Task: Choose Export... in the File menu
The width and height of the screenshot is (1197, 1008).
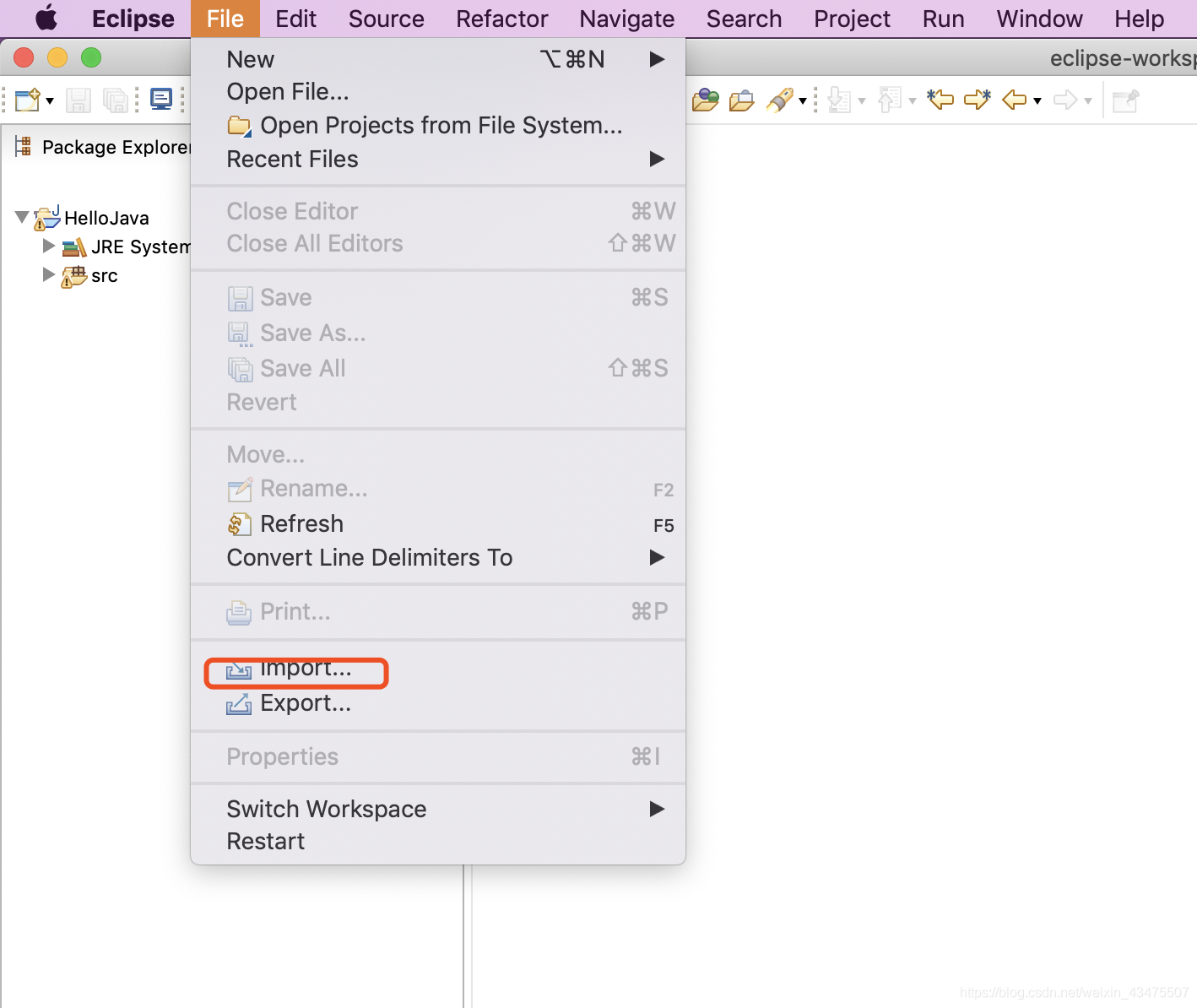Action: (438, 702)
